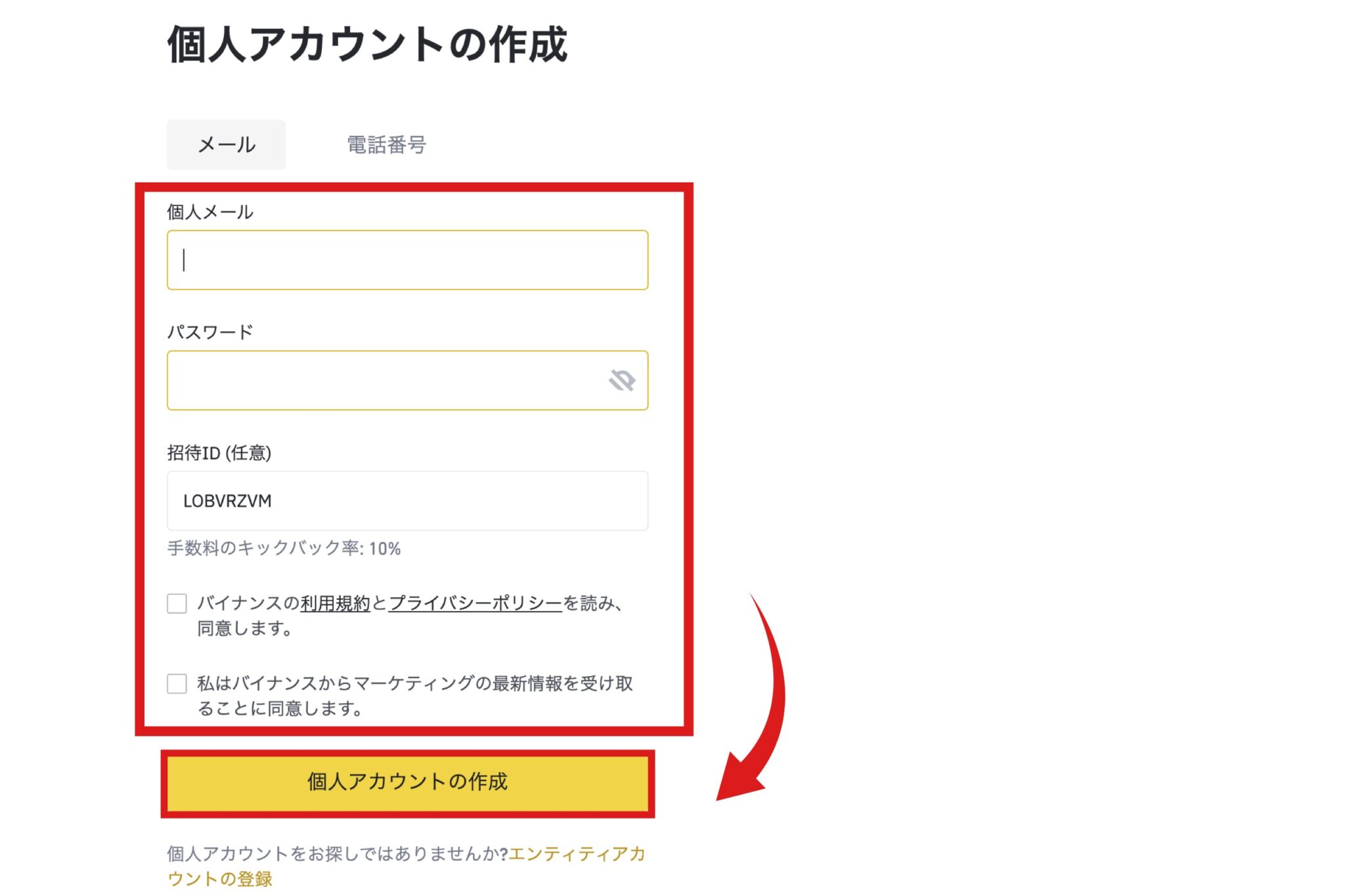
Task: Click the yellow 個人アカウントの作成 button
Action: click(407, 782)
